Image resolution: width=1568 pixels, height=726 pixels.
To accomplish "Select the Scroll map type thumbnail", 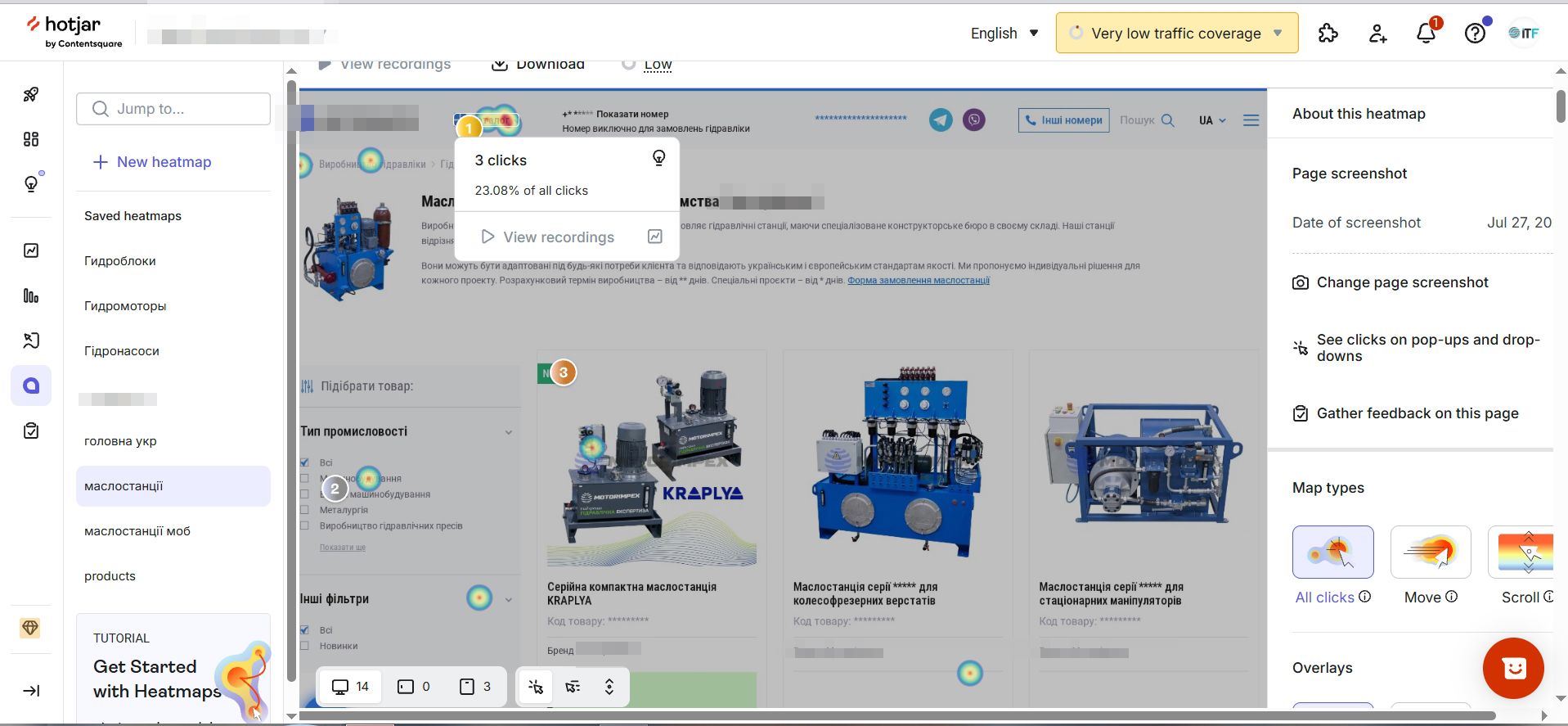I will tap(1521, 552).
